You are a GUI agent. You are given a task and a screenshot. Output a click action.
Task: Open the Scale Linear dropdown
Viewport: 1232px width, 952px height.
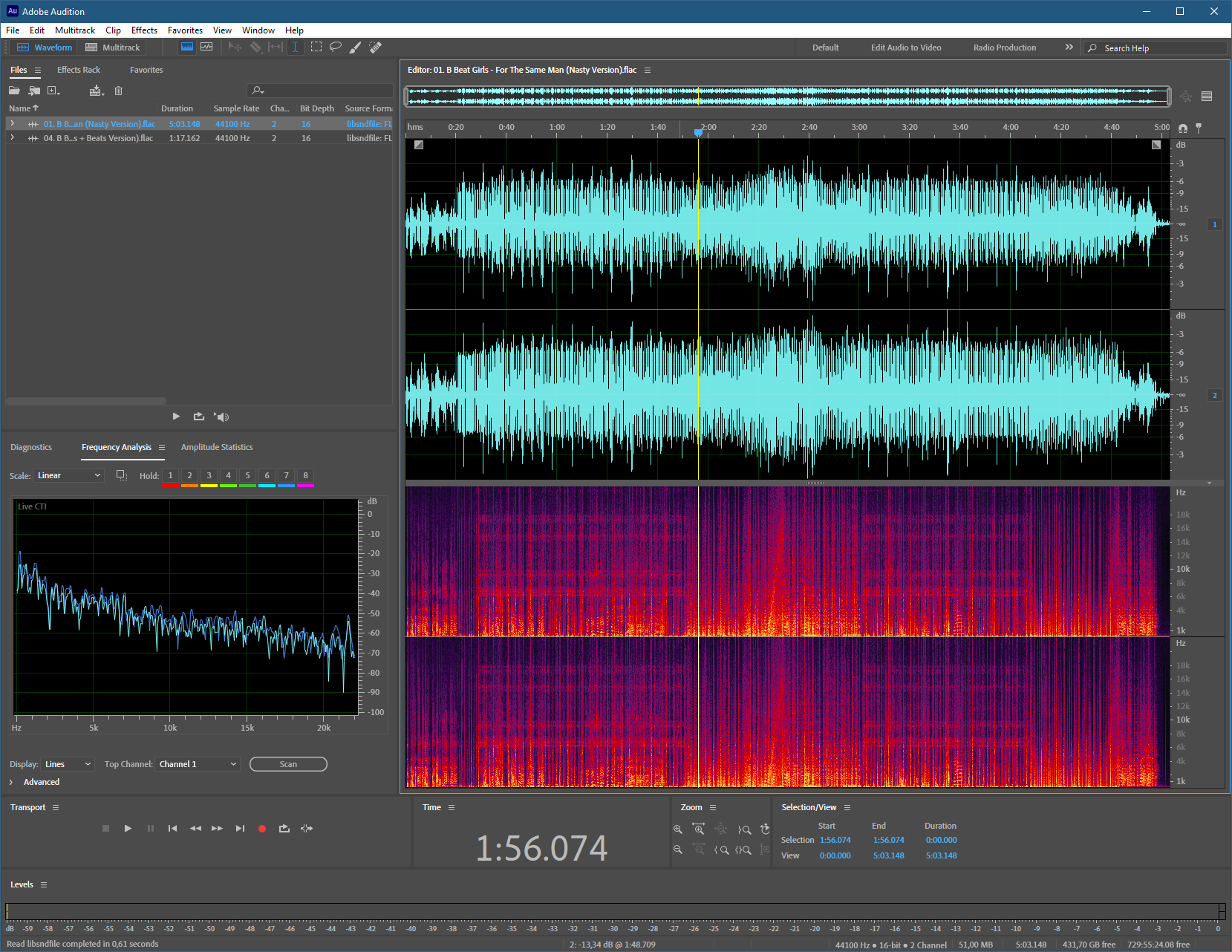pos(69,475)
